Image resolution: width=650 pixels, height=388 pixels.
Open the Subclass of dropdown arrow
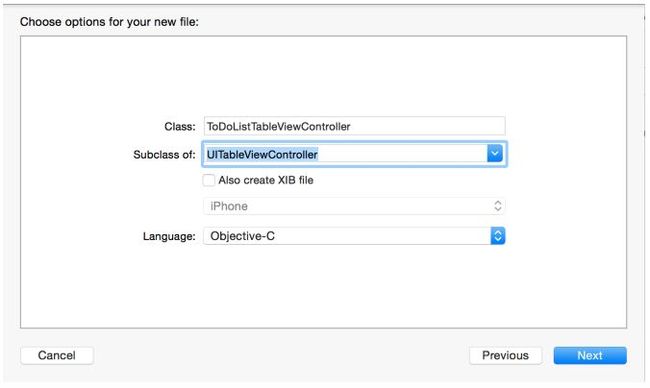point(495,154)
